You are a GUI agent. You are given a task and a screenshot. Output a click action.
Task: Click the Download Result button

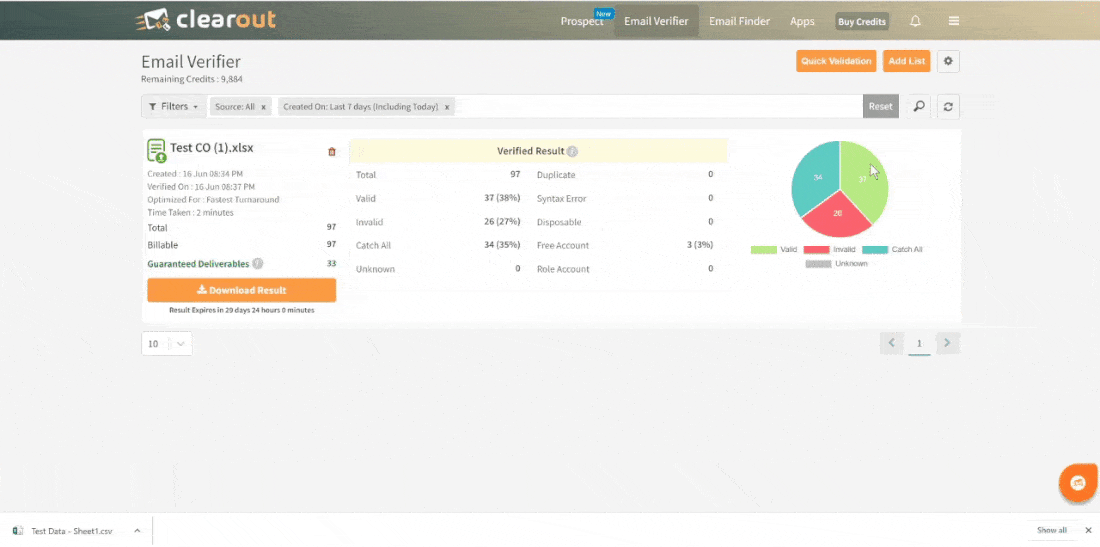pos(241,290)
